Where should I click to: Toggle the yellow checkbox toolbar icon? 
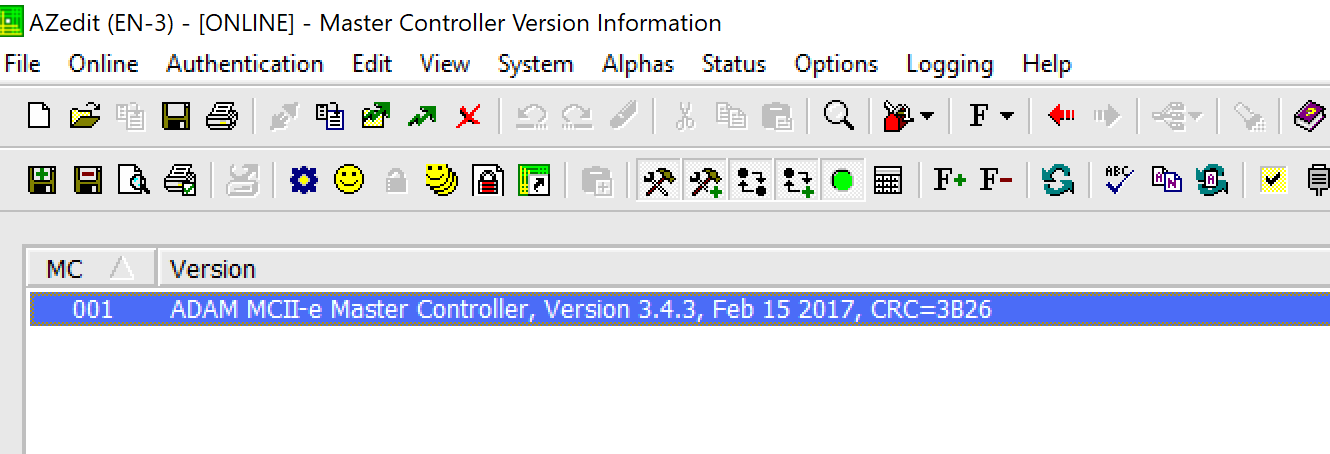pos(1272,181)
